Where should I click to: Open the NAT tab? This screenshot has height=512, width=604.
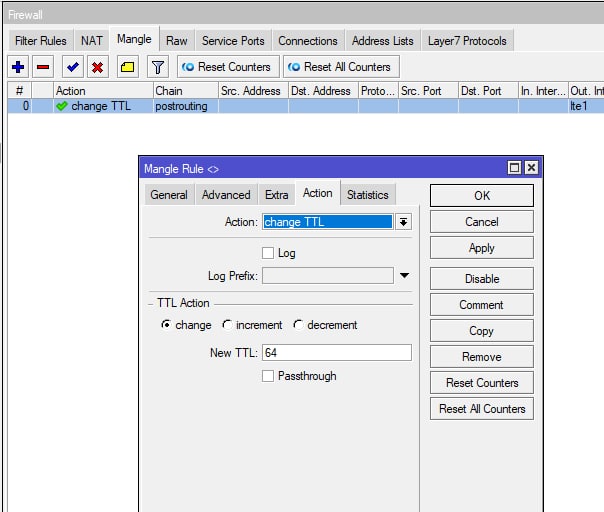point(92,40)
